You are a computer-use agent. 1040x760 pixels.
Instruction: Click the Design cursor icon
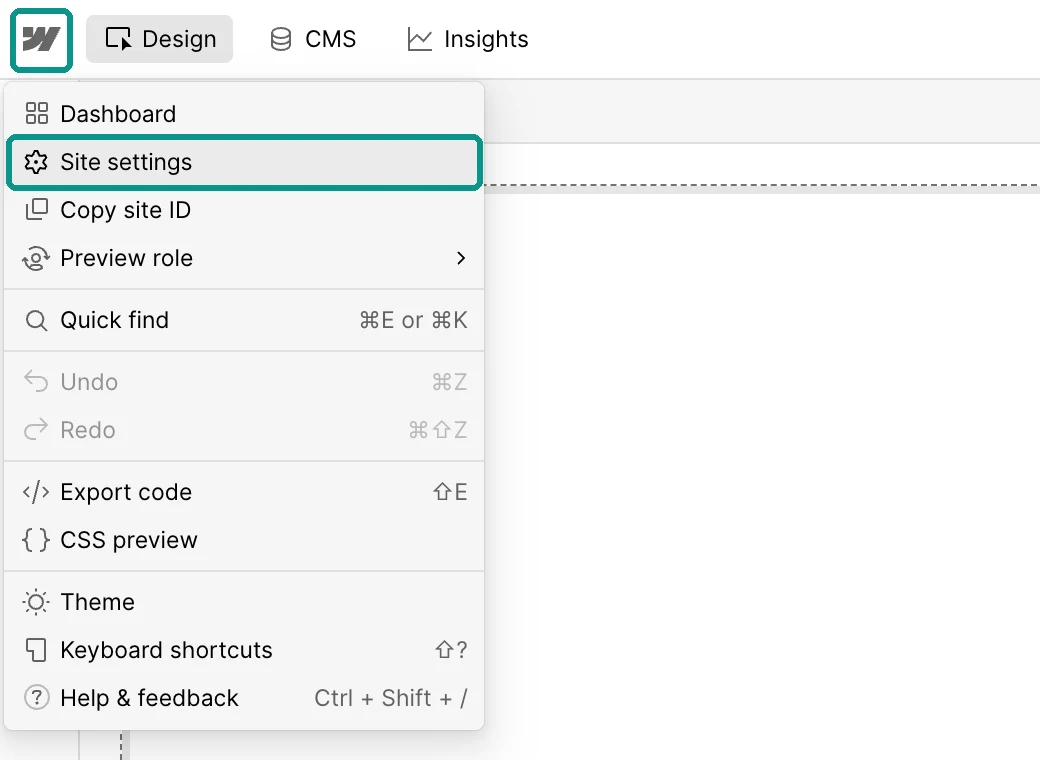(118, 39)
